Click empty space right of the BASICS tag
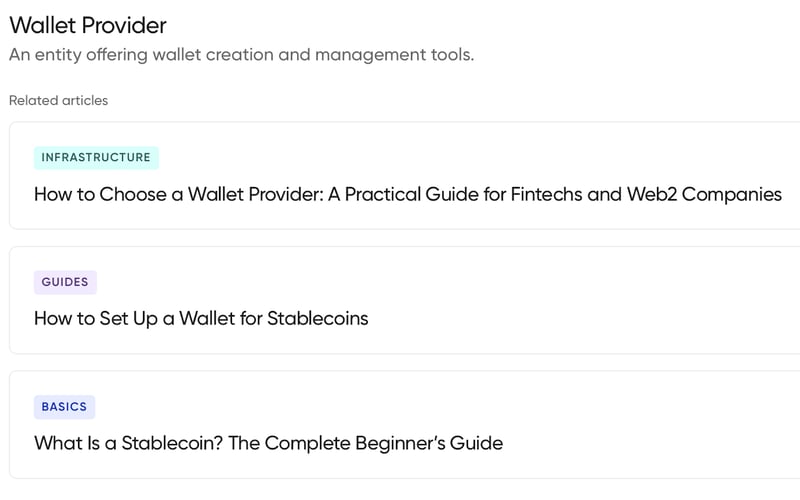This screenshot has height=500, width=800. pos(400,407)
